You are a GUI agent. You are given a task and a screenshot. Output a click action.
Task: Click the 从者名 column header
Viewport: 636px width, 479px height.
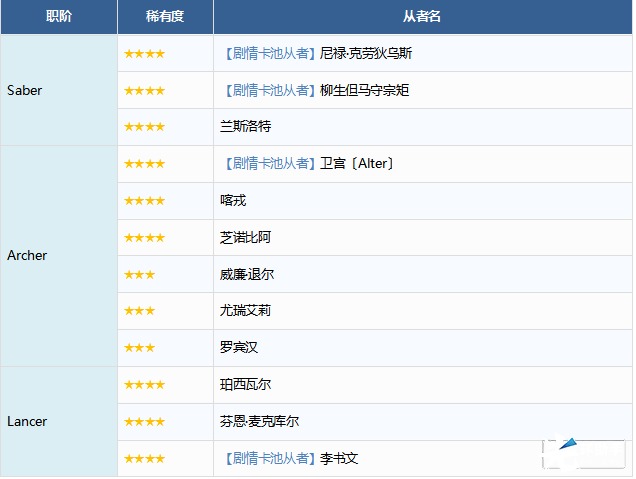[423, 17]
